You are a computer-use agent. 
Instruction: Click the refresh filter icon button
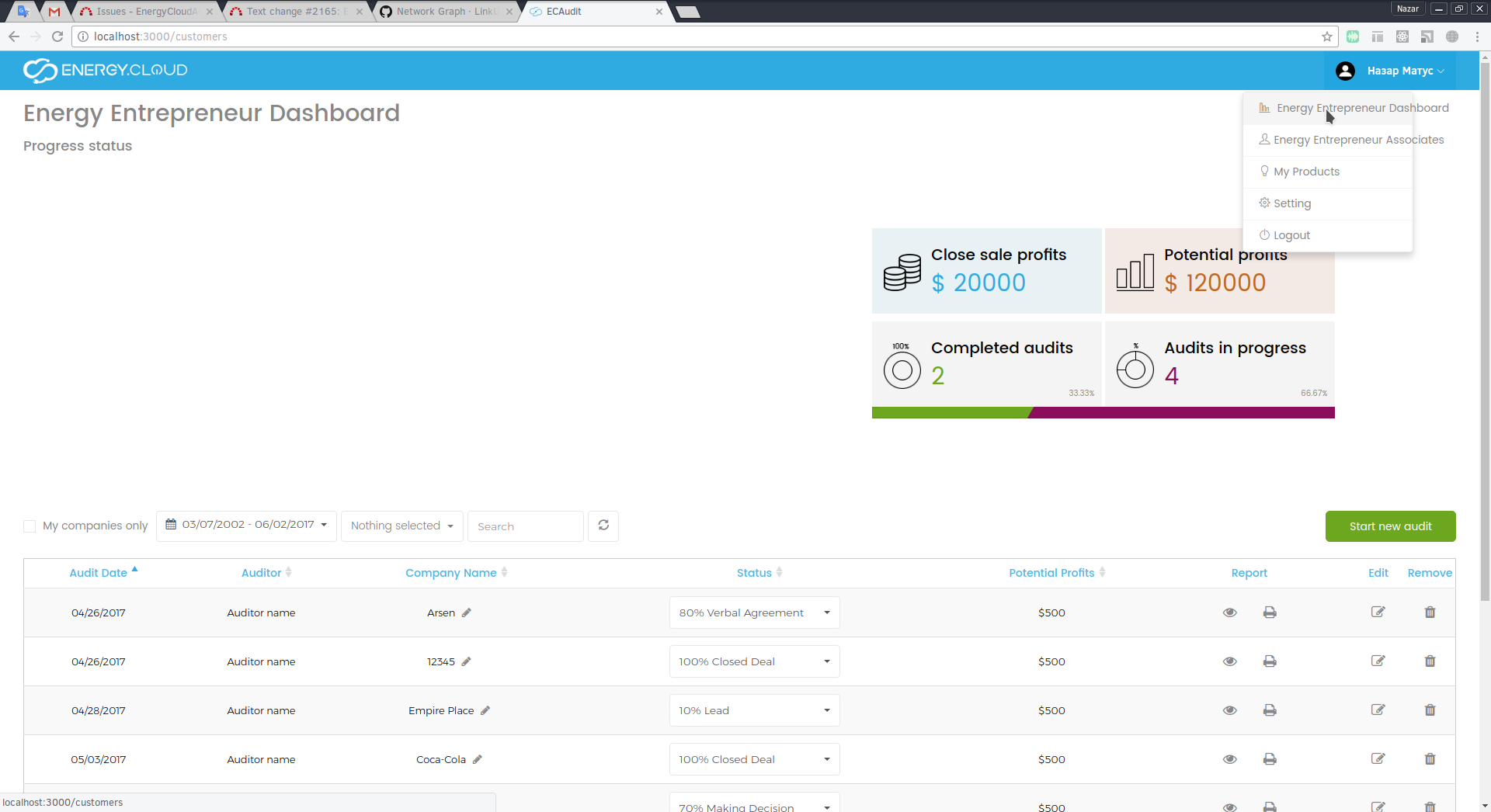pyautogui.click(x=603, y=526)
